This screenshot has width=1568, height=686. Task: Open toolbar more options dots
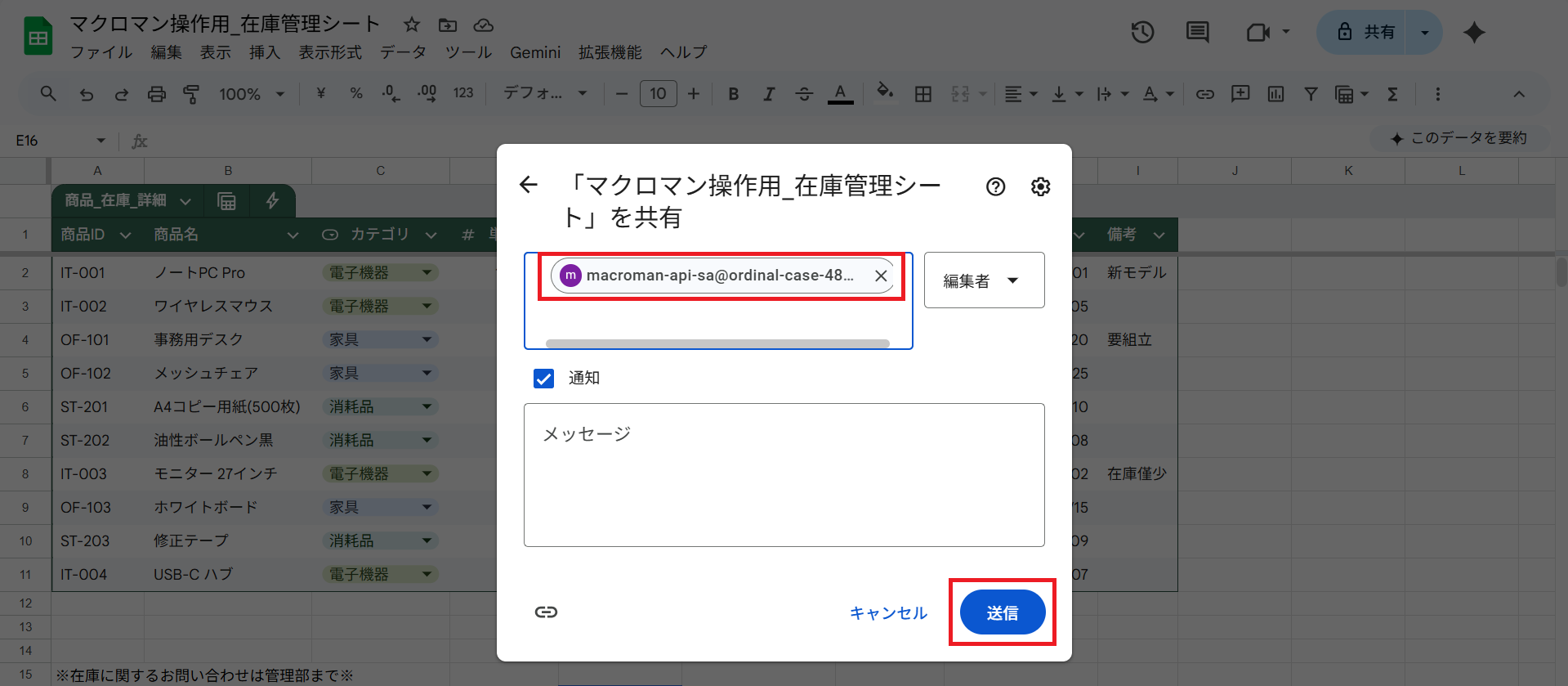(x=1437, y=94)
